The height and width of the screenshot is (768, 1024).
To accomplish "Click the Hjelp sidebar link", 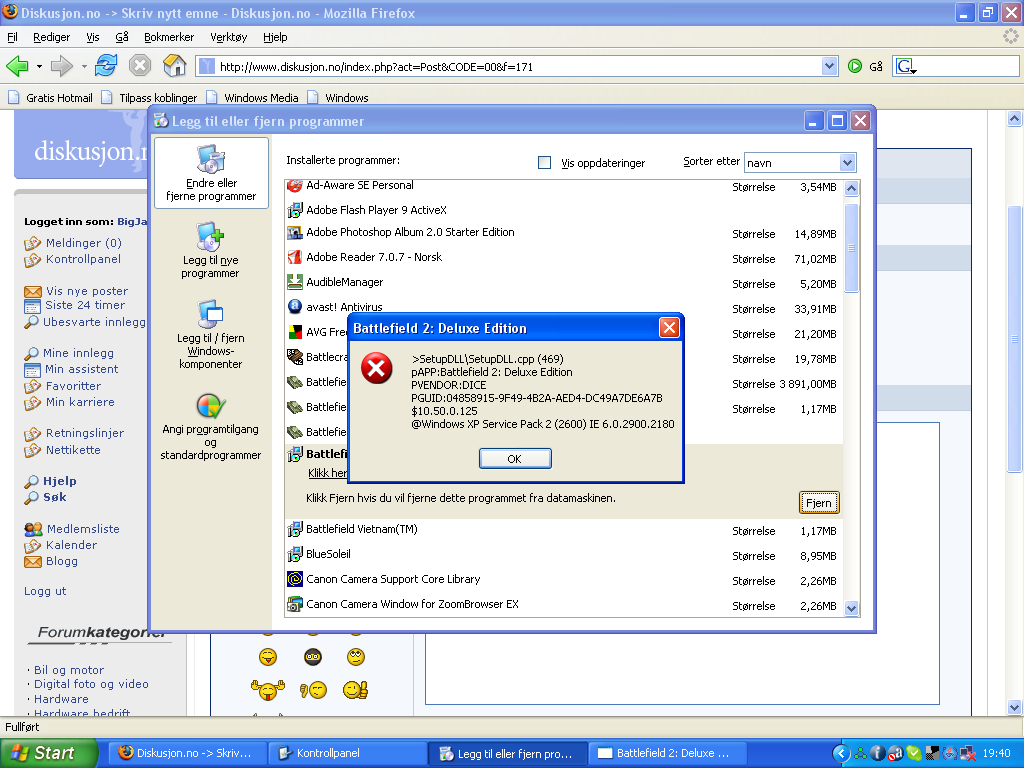I will 59,481.
